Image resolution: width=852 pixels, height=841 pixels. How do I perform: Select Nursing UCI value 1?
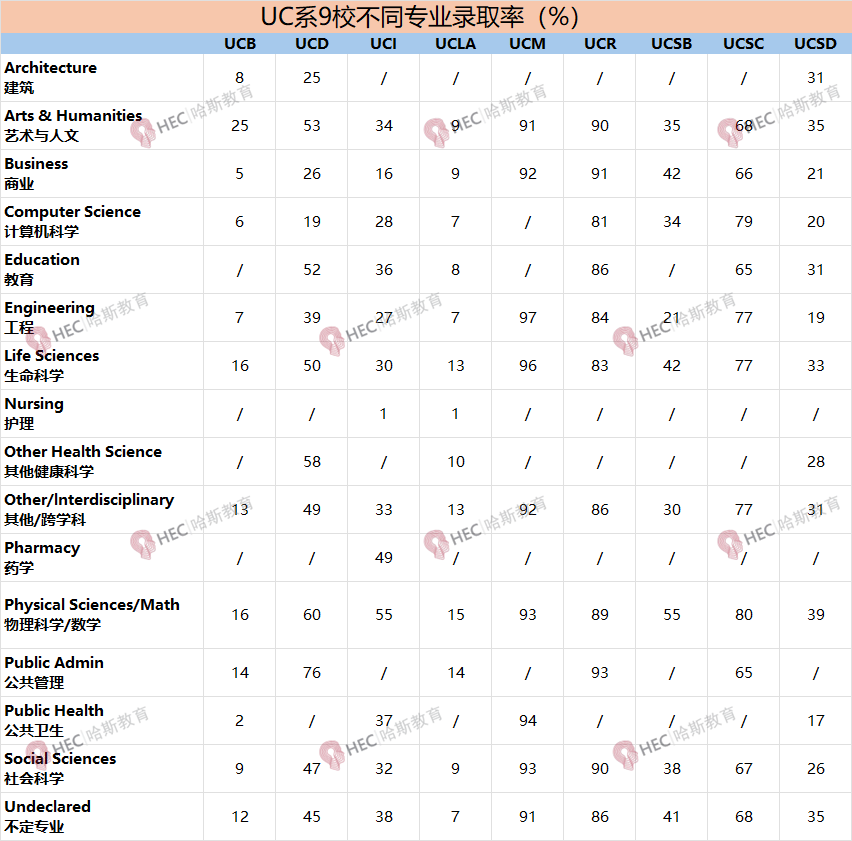pyautogui.click(x=384, y=413)
